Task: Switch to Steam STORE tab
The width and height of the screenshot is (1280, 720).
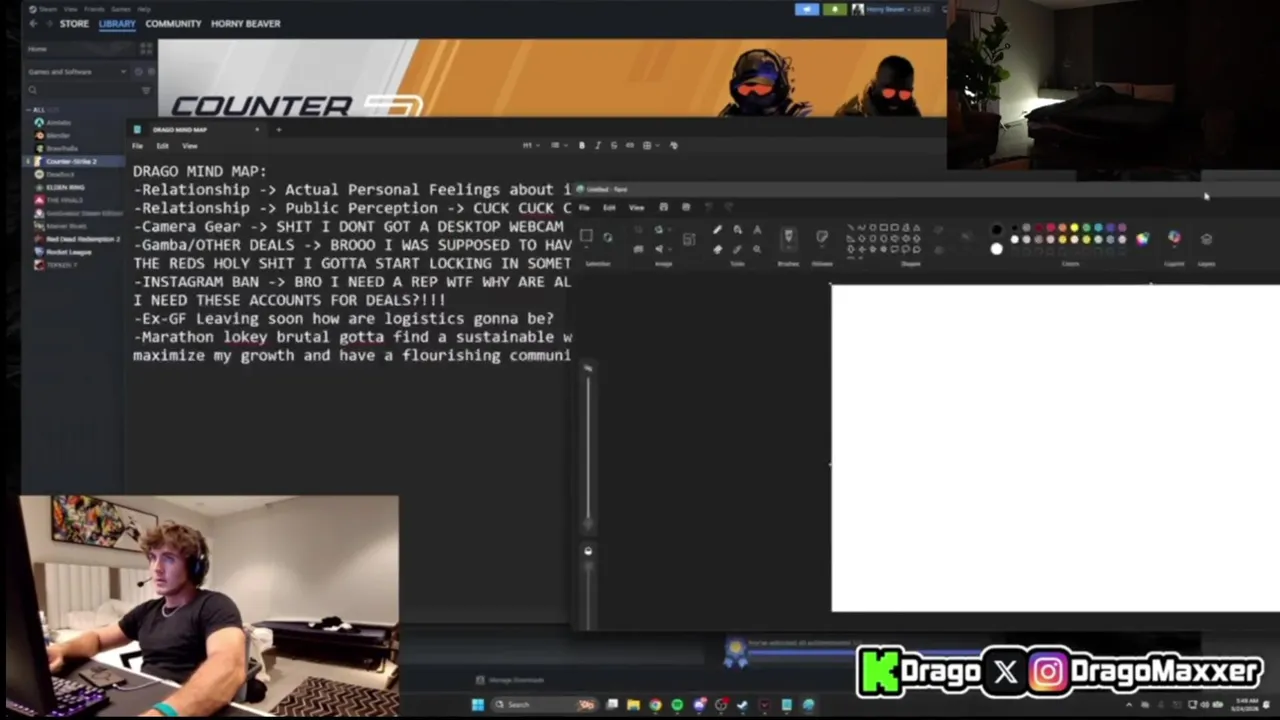Action: tap(74, 23)
